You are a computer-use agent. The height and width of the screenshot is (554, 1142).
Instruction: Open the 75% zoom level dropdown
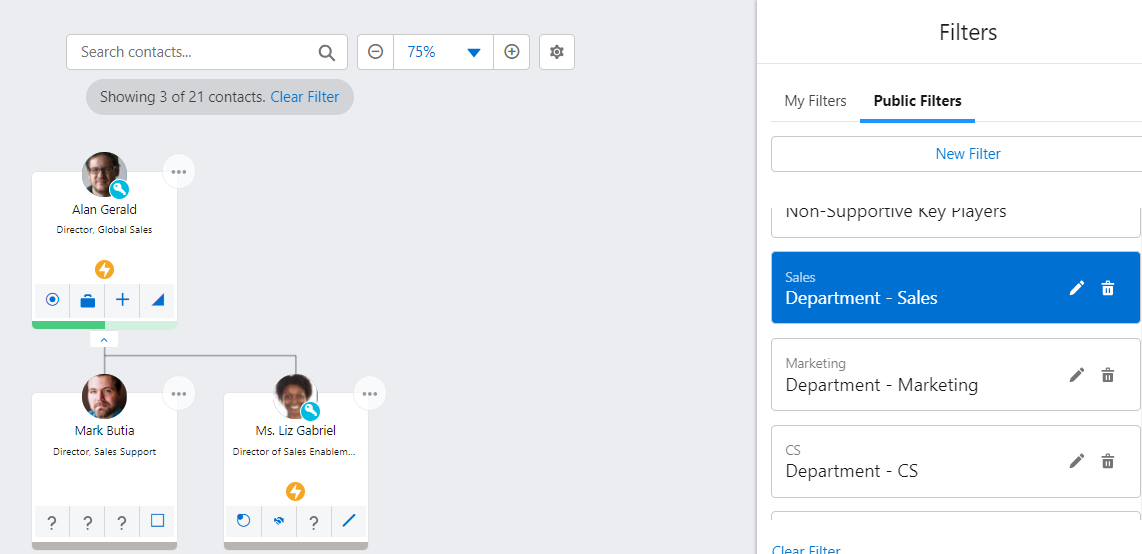tap(474, 52)
